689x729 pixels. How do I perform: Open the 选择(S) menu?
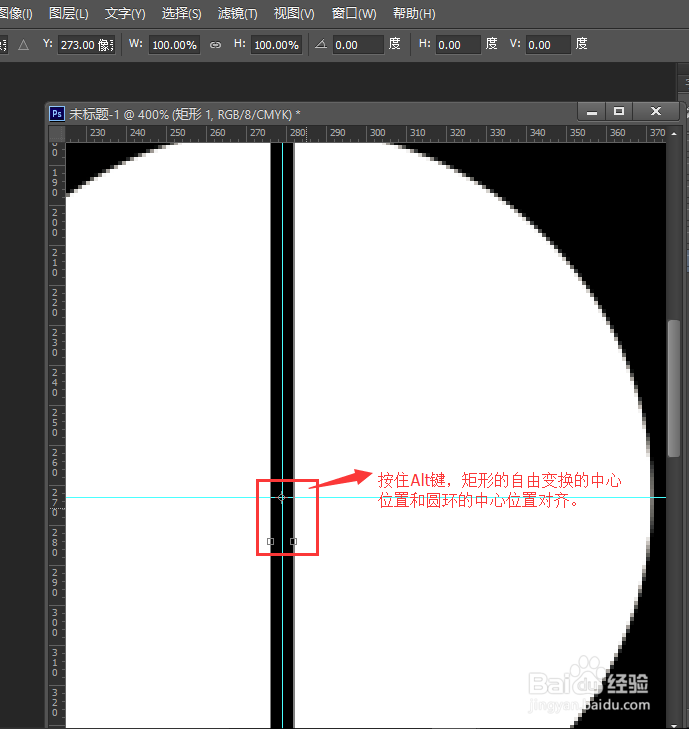(181, 13)
